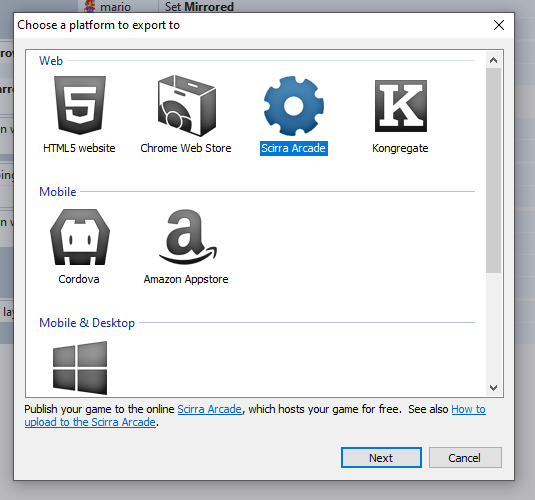Choose the Chrome Web Store icon

pyautogui.click(x=186, y=105)
